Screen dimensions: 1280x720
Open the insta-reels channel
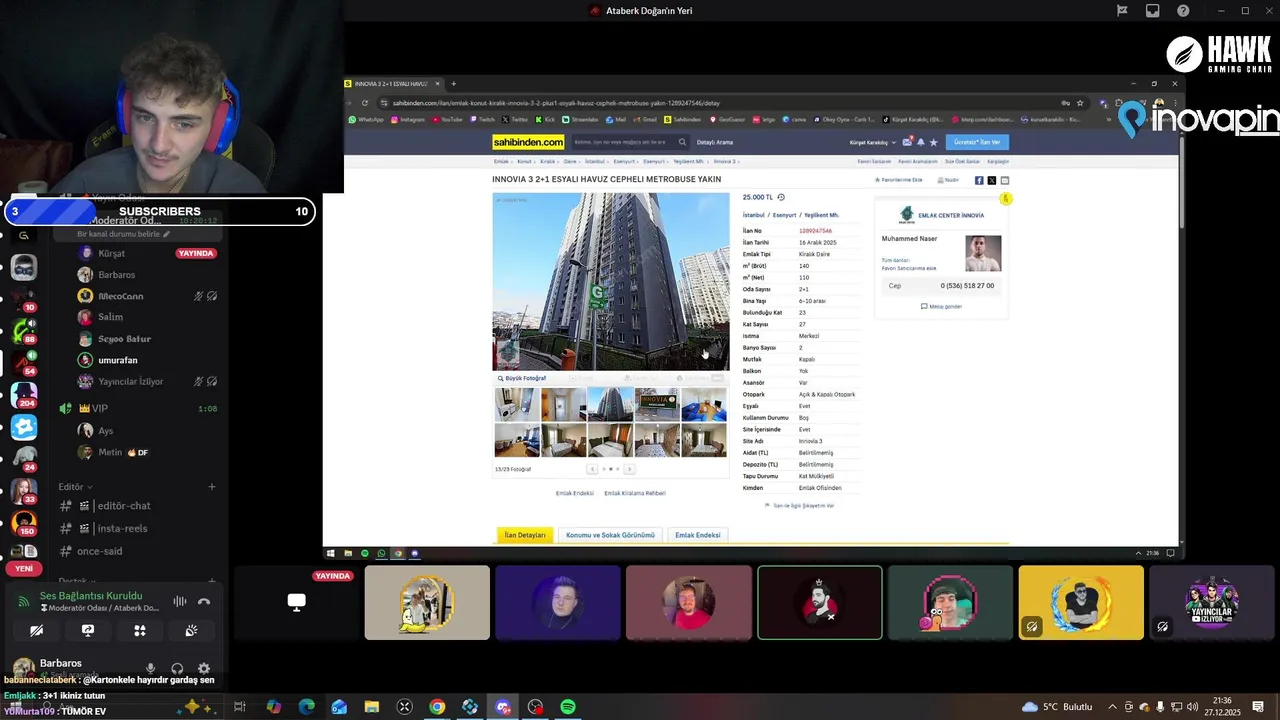[x=122, y=528]
